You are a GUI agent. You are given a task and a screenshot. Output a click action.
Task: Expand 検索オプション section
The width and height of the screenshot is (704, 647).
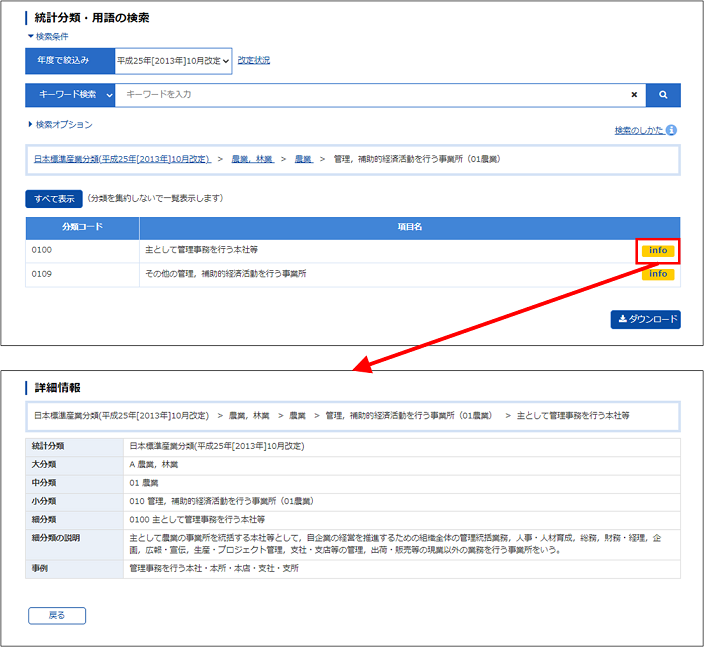coord(60,124)
